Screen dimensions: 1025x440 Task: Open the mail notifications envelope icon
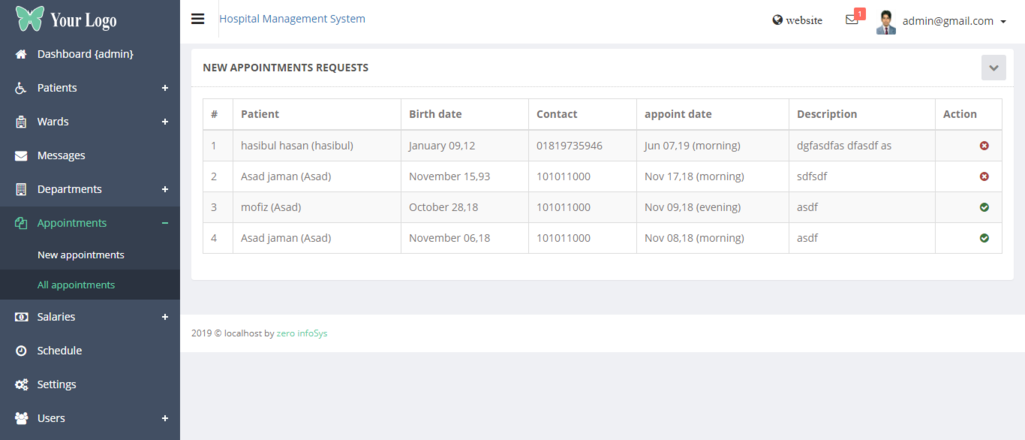click(x=852, y=20)
